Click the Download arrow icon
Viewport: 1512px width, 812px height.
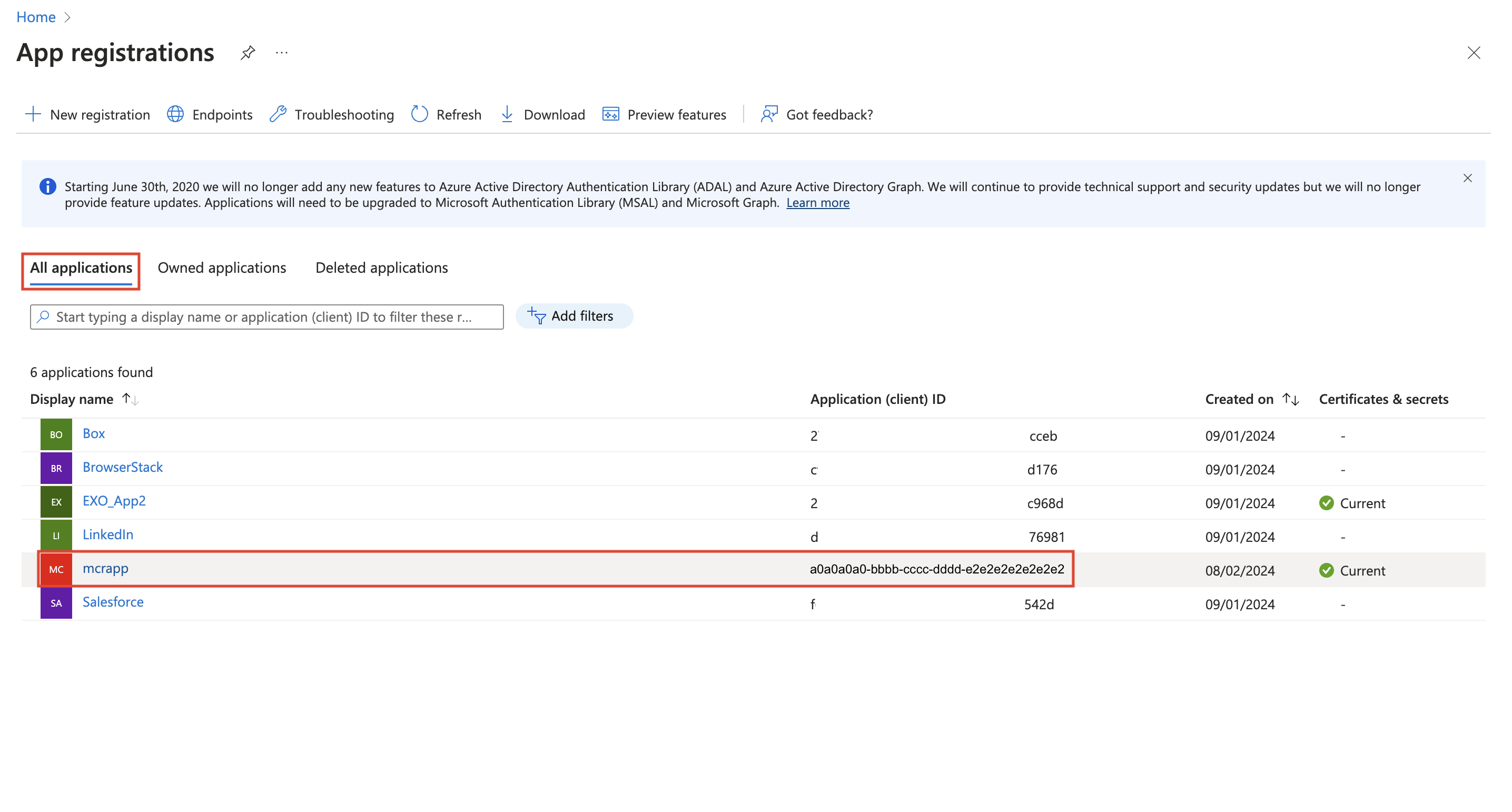tap(507, 114)
